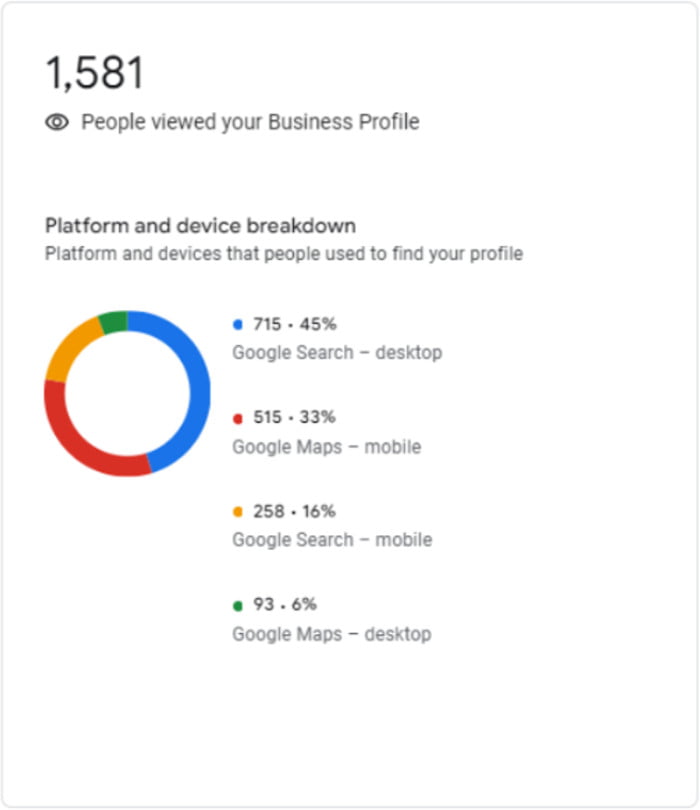Click the blue Google Search desktop legend dot

(238, 325)
